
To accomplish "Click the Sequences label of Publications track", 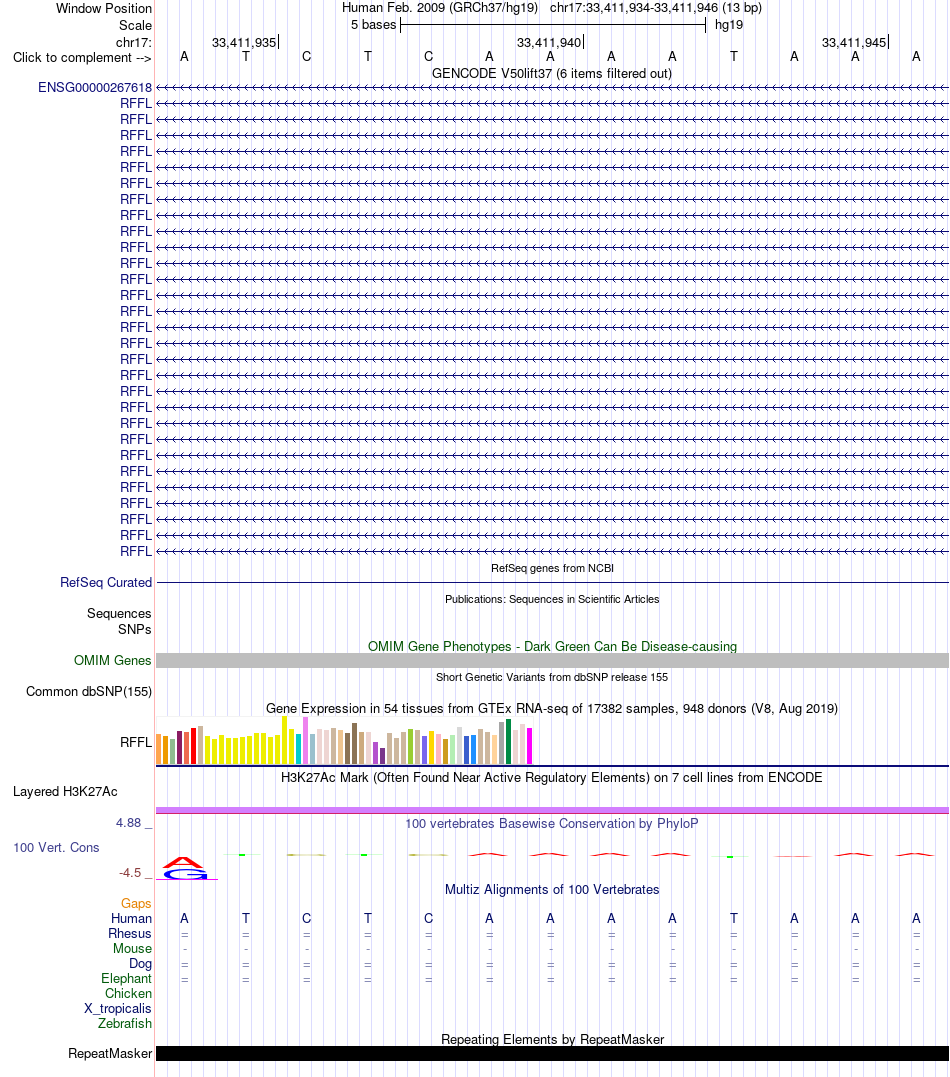I will point(119,613).
